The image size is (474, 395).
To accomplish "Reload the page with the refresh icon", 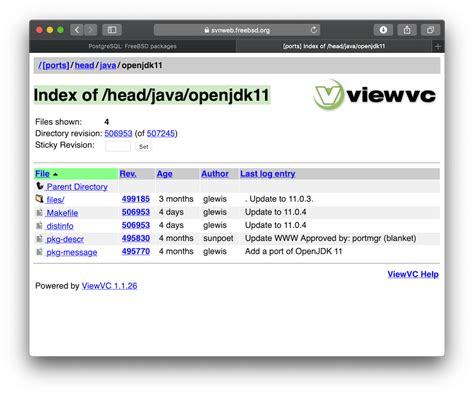I will [x=314, y=30].
